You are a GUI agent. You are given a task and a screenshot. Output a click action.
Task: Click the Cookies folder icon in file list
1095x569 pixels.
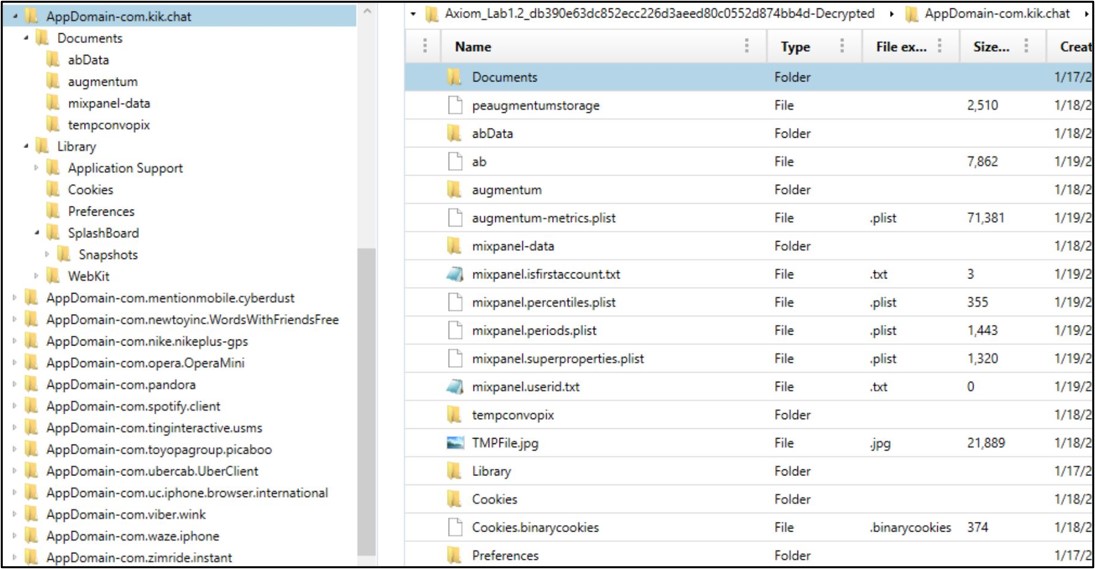[x=455, y=499]
